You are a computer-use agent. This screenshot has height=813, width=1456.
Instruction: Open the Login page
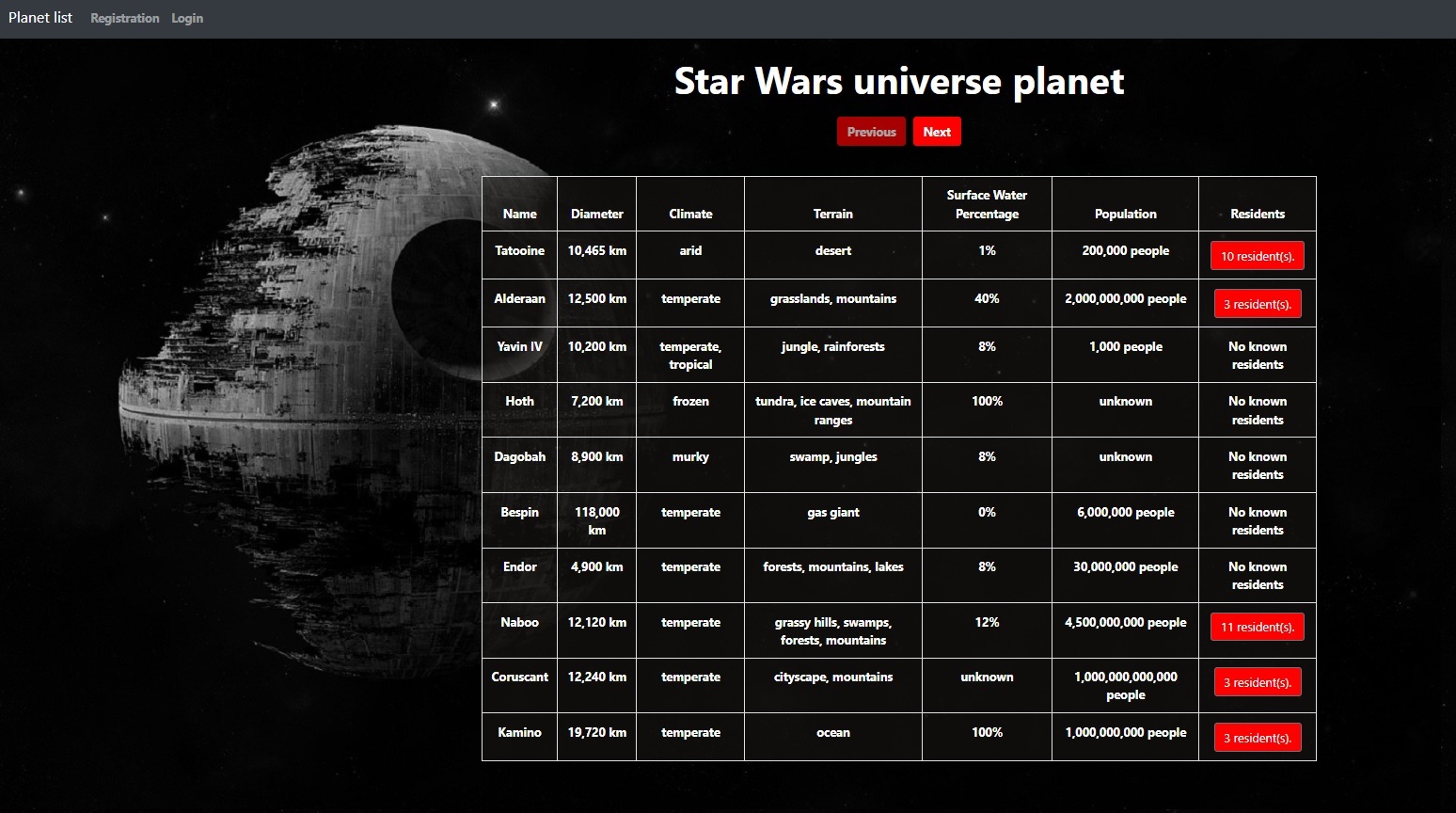click(x=186, y=18)
